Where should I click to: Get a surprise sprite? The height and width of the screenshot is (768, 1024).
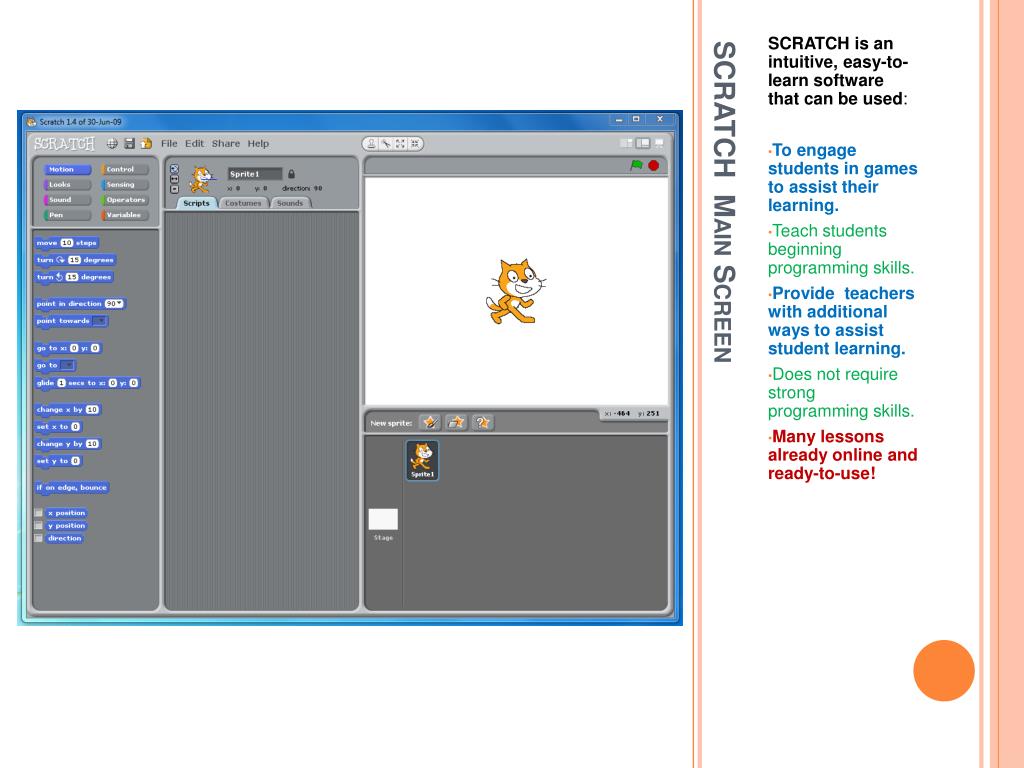click(x=482, y=423)
